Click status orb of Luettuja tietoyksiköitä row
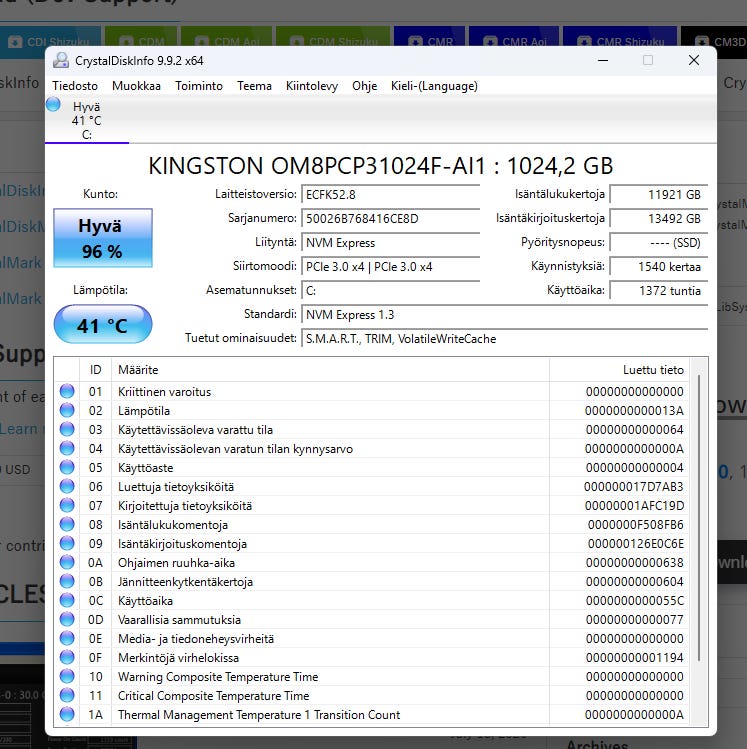This screenshot has height=749, width=747. coord(67,486)
